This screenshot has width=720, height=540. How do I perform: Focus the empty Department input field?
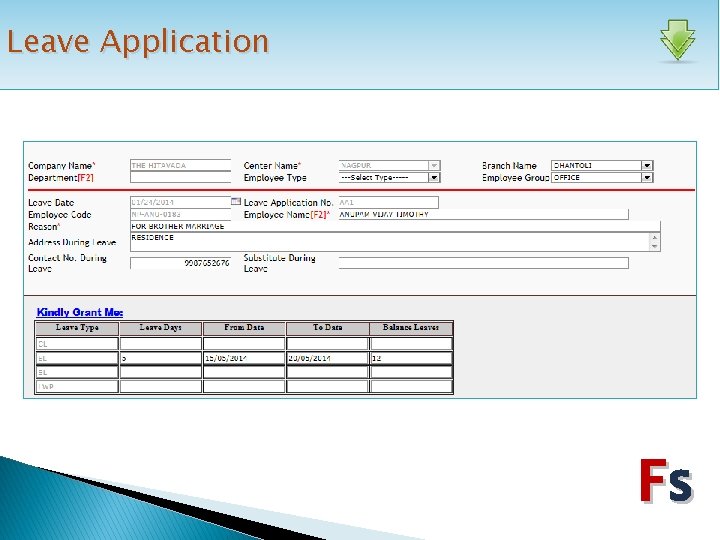click(180, 177)
